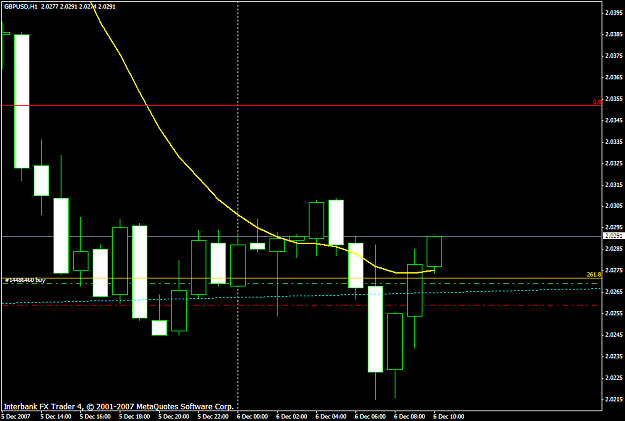The height and width of the screenshot is (421, 625).
Task: Click the 2.0265 price axis label
Action: 613,292
